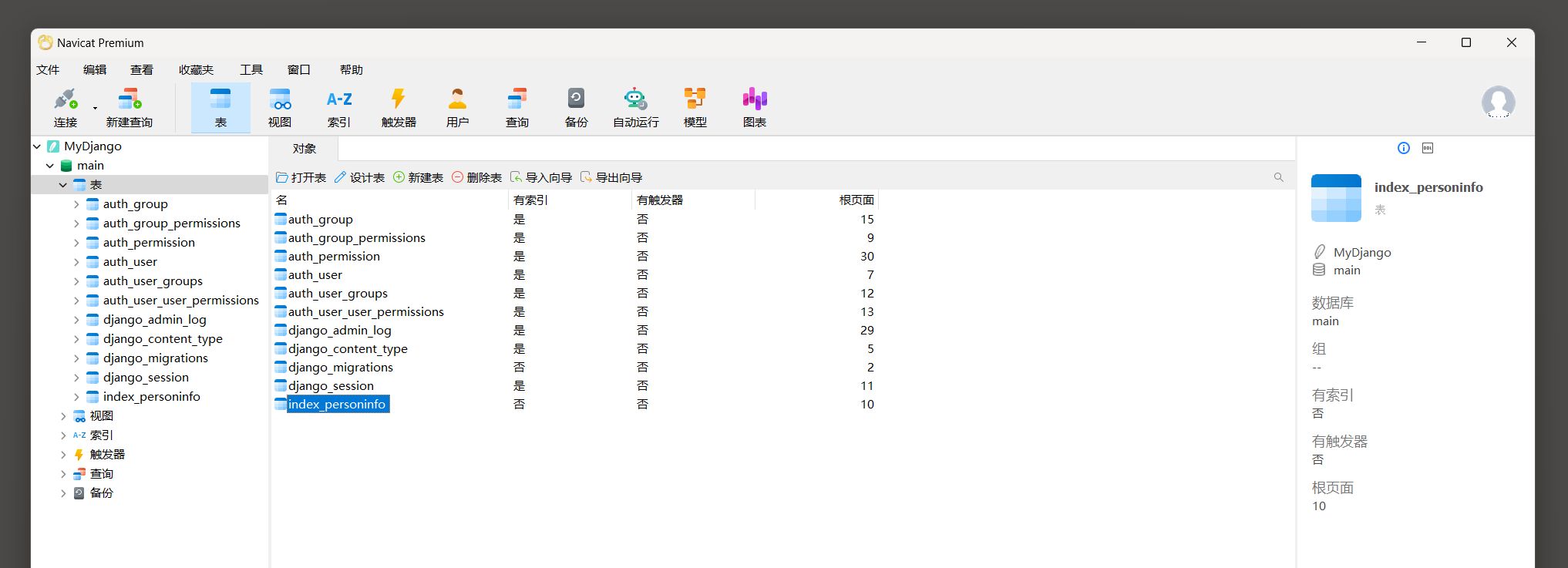Open the 工具 menu
This screenshot has height=568, width=1568.
point(251,70)
